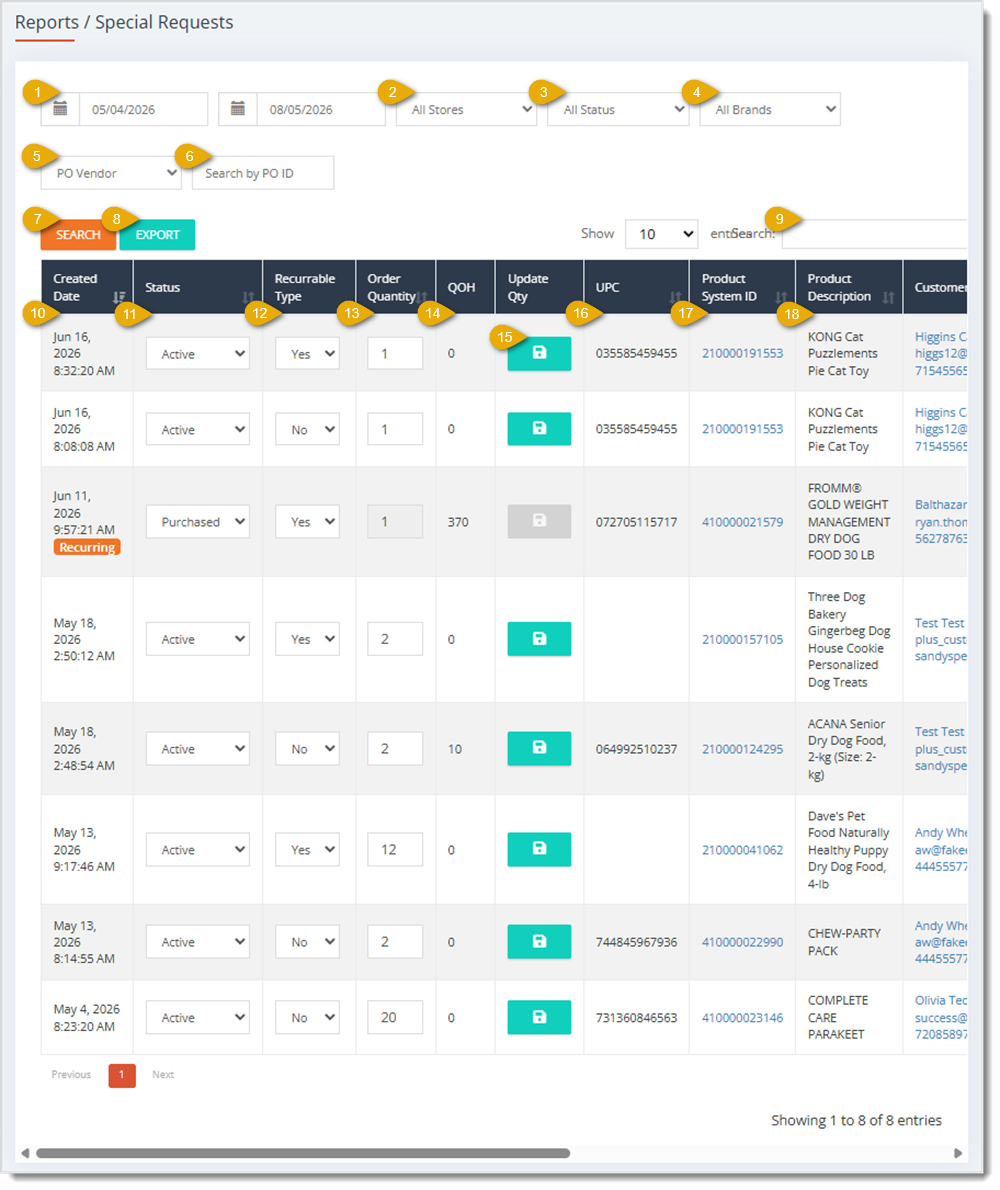Open product link 410000023146
The image size is (1000, 1190).
pos(742,1018)
